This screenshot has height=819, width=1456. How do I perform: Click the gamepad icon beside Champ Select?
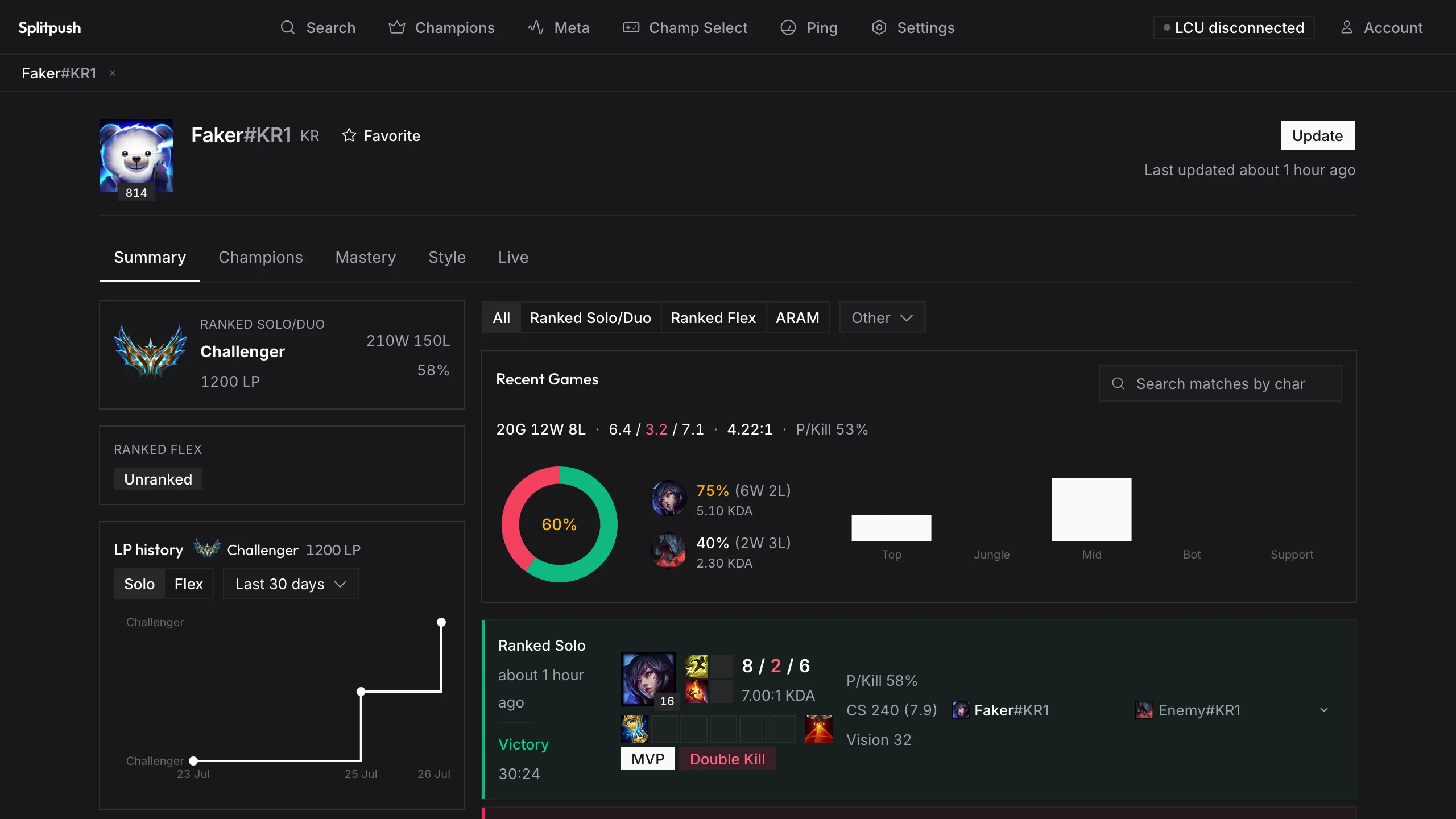tap(631, 27)
